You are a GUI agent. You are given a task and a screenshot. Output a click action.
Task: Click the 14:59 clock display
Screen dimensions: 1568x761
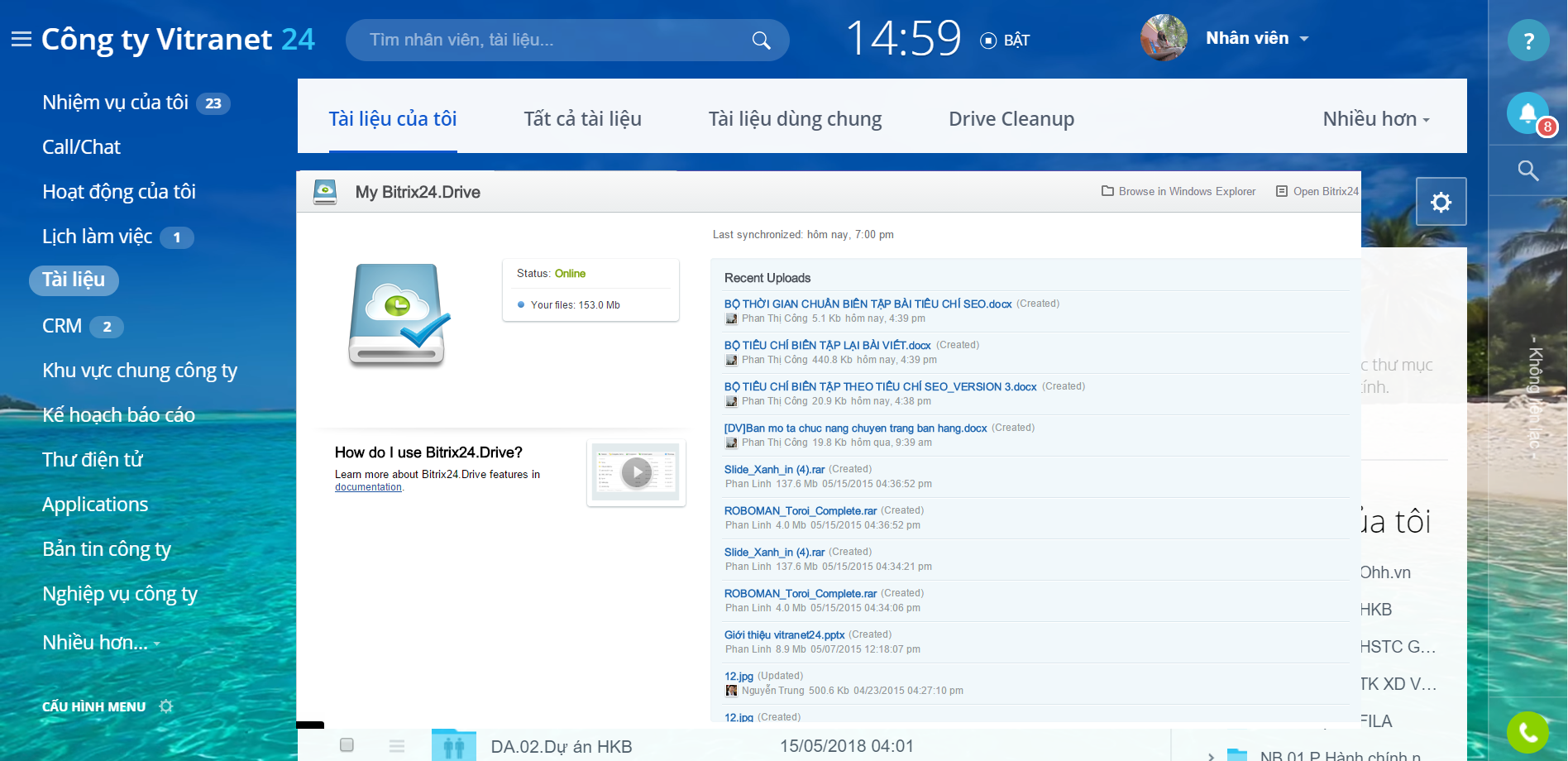coord(903,38)
